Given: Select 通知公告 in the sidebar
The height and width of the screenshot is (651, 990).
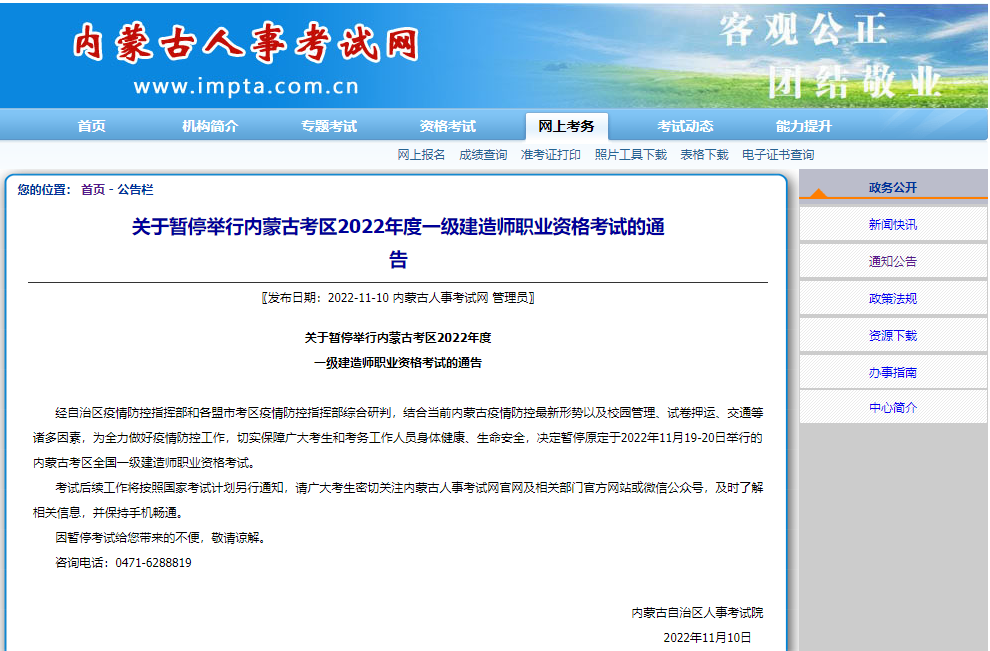Looking at the screenshot, I should point(892,262).
